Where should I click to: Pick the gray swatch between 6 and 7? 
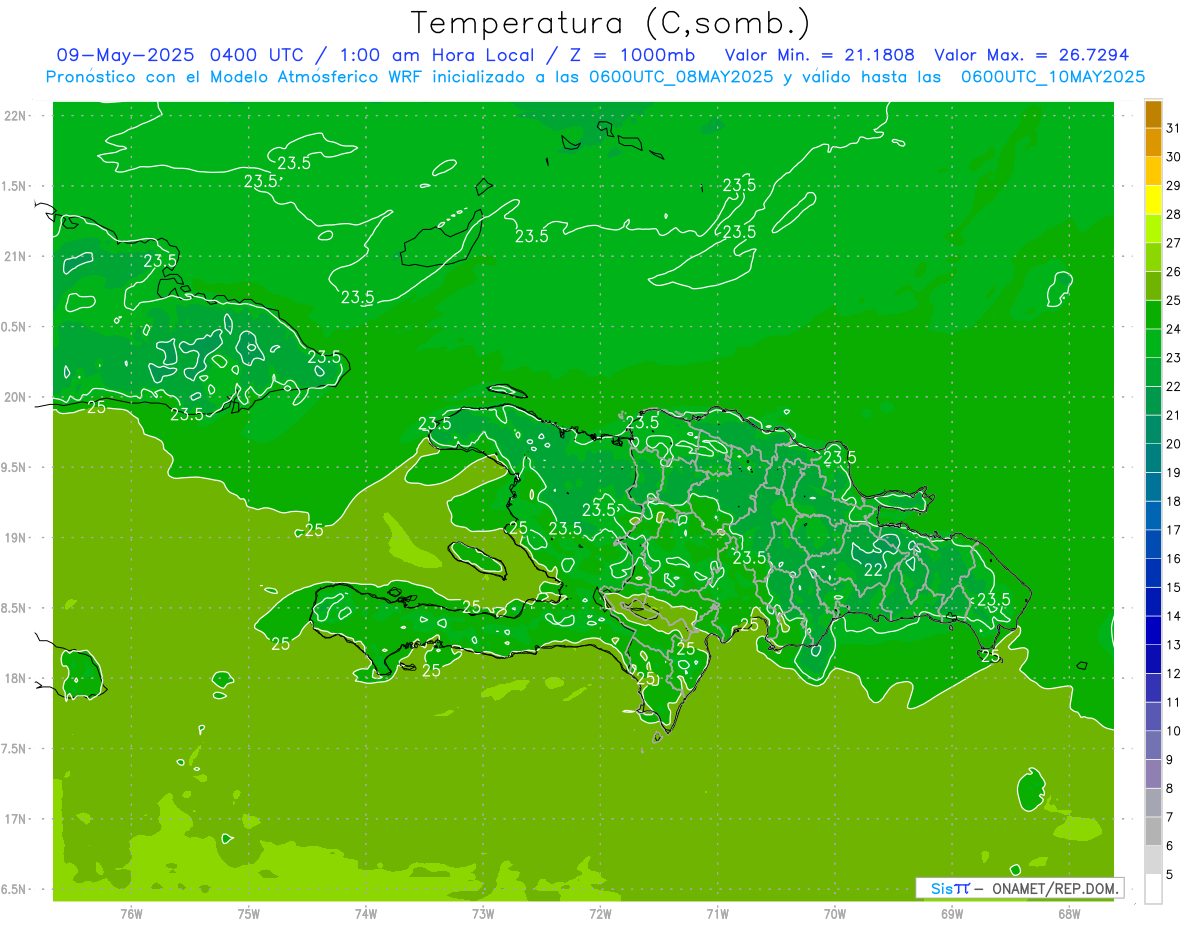coord(1153,831)
